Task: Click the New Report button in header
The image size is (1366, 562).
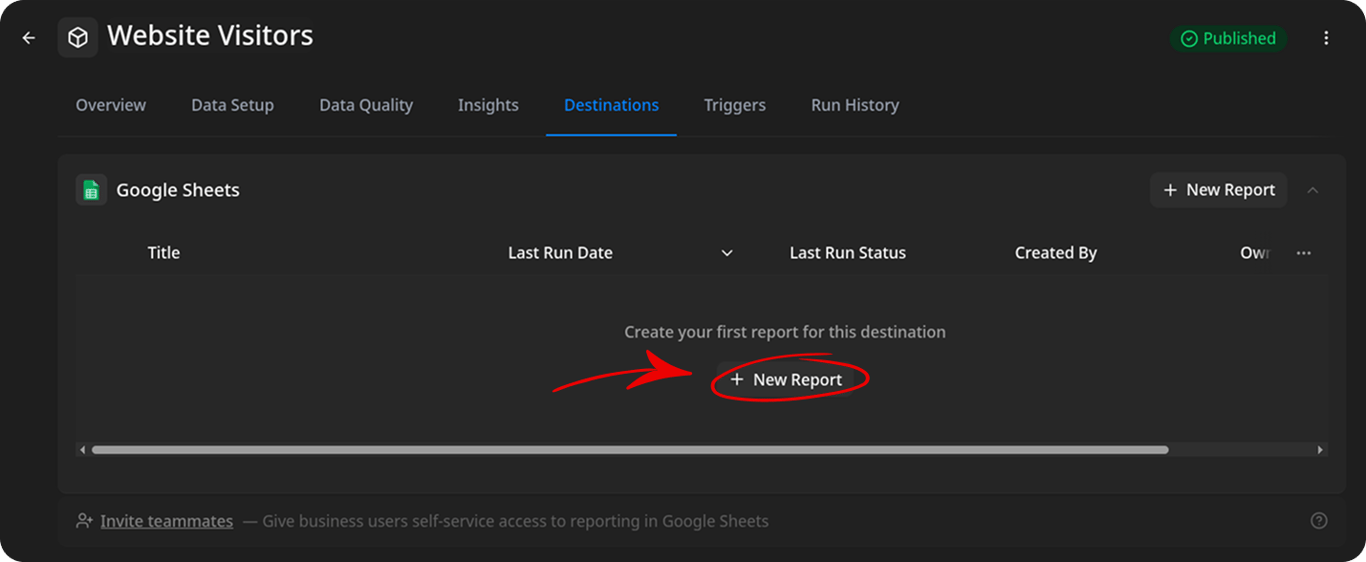Action: [1218, 190]
